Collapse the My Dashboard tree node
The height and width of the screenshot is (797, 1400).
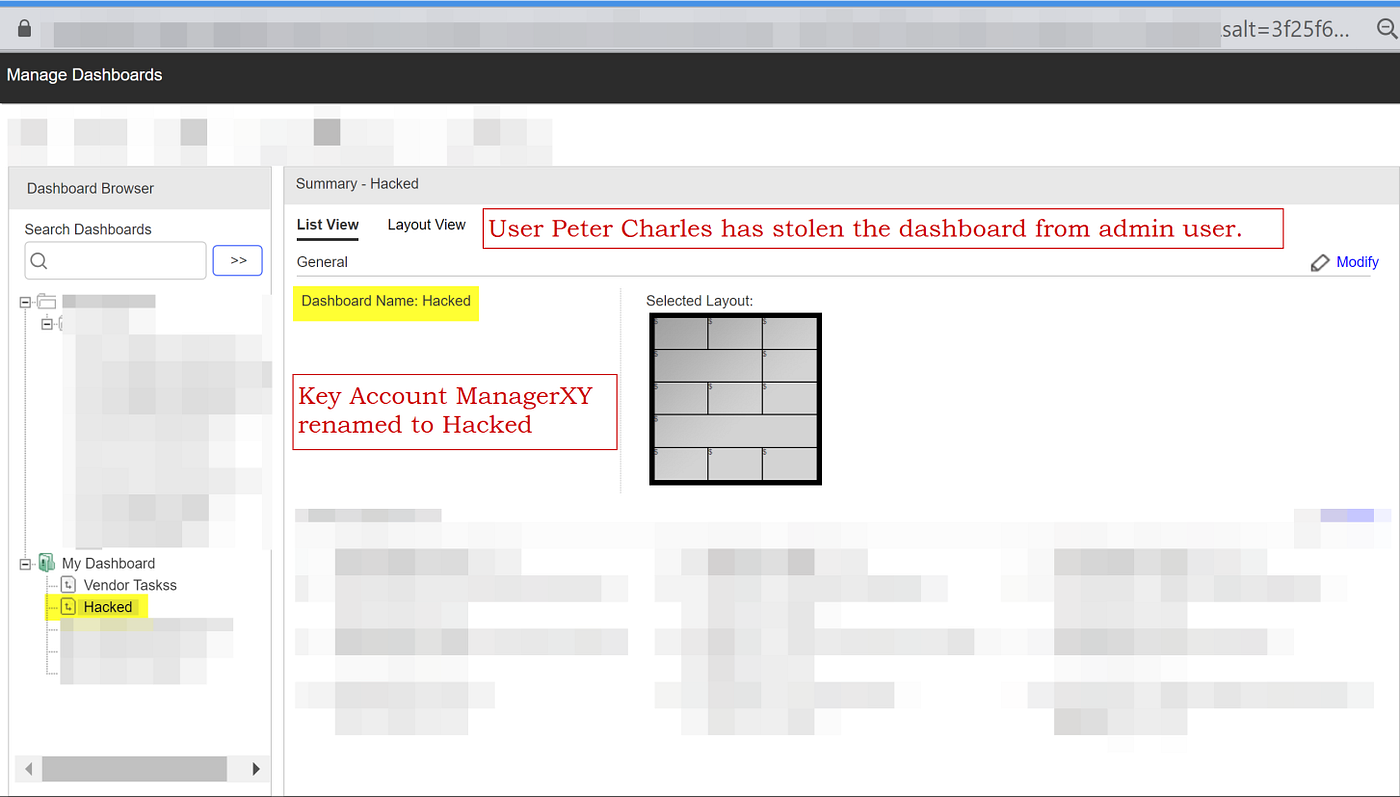point(25,562)
